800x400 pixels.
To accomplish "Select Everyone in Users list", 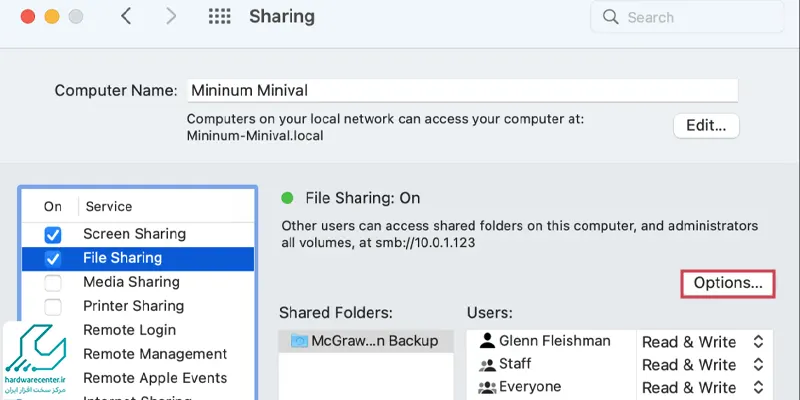I will (x=551, y=387).
